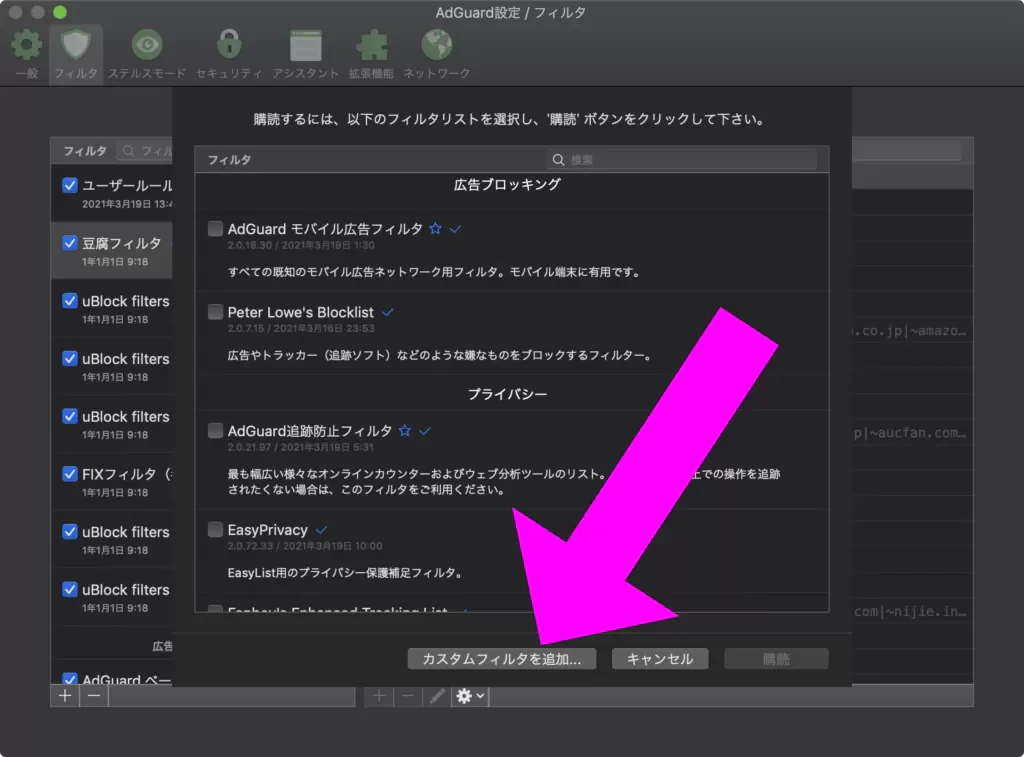Image resolution: width=1024 pixels, height=757 pixels.
Task: Click the カスタムフィルタを追加 button
Action: click(501, 659)
